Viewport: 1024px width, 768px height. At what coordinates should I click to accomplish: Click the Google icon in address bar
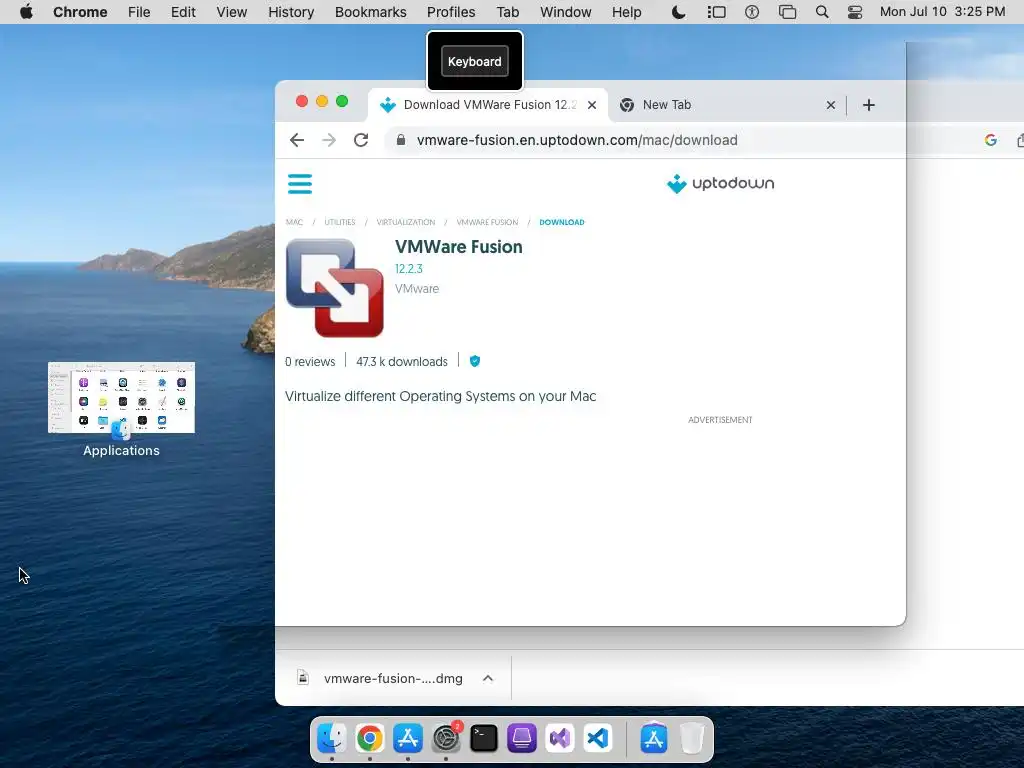pyautogui.click(x=991, y=140)
